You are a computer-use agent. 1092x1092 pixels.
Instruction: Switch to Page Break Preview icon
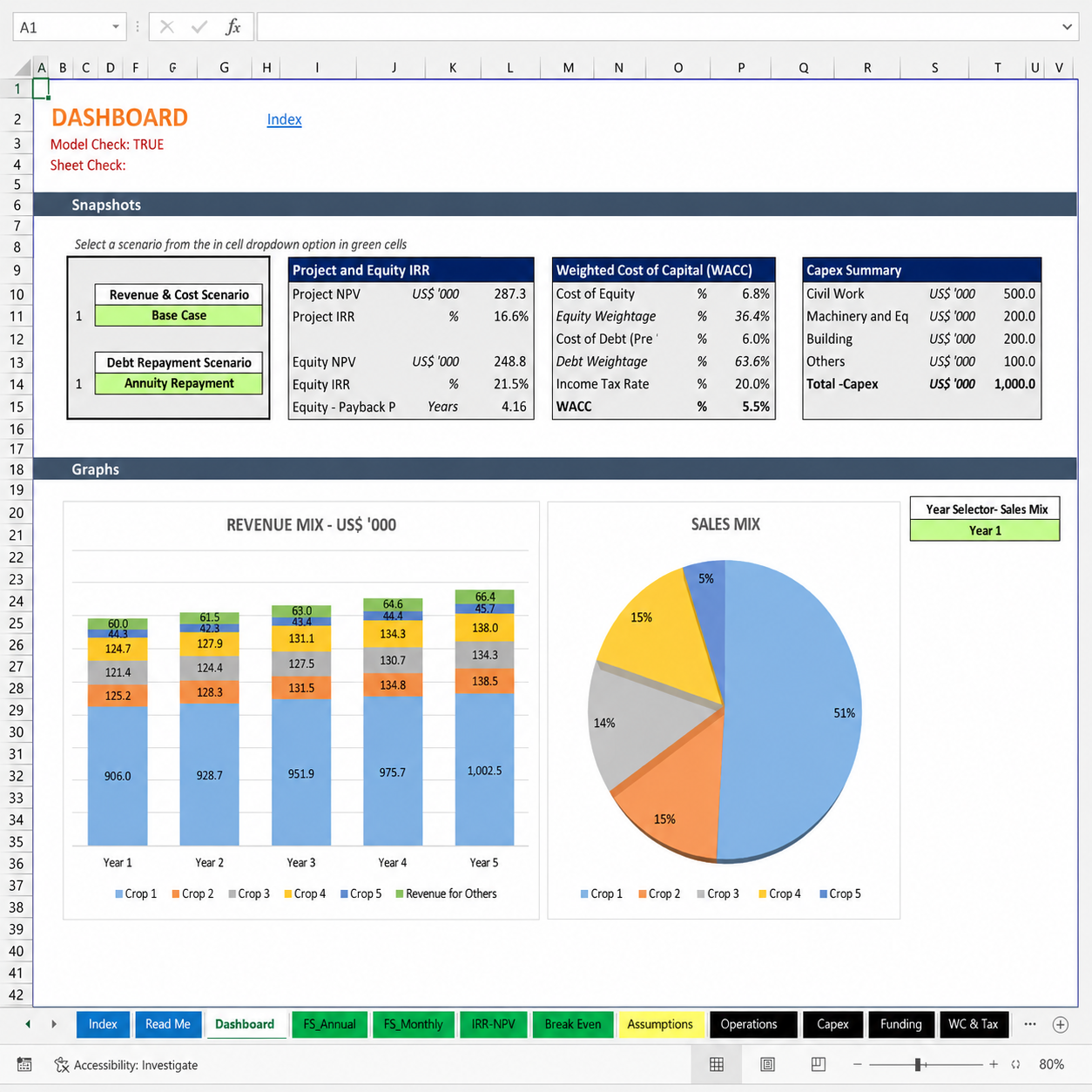pos(819,1064)
